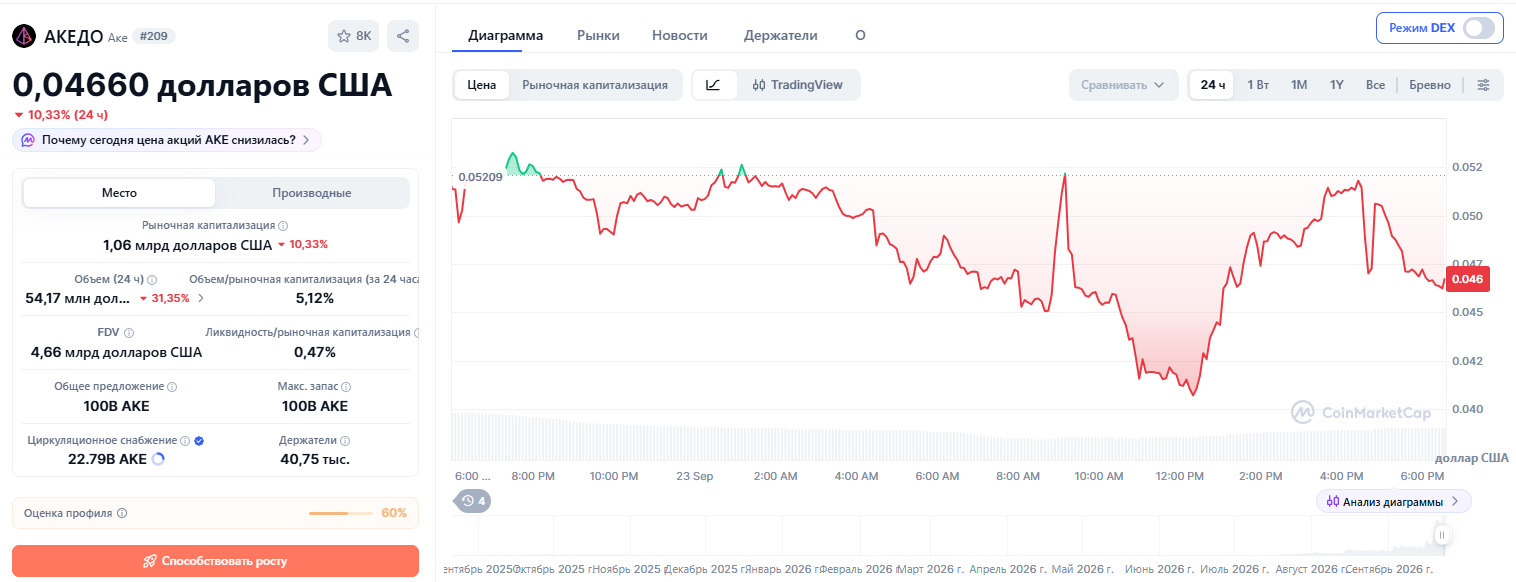This screenshot has width=1516, height=582.
Task: Click the 0.046 current price label on axis
Action: click(1469, 279)
